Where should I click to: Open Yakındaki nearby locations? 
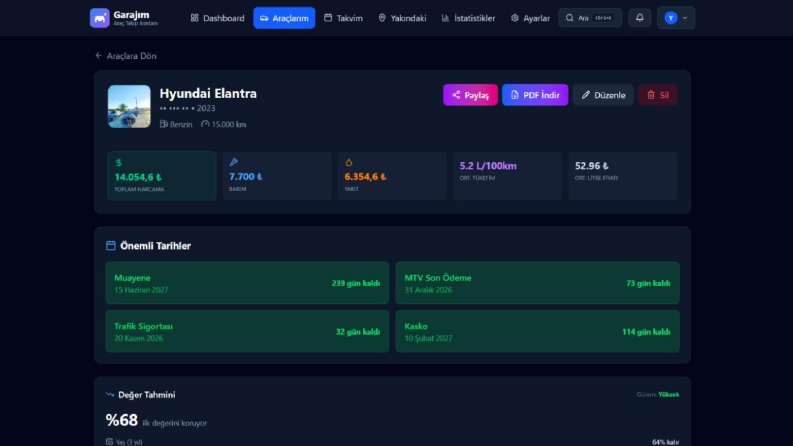pos(402,18)
